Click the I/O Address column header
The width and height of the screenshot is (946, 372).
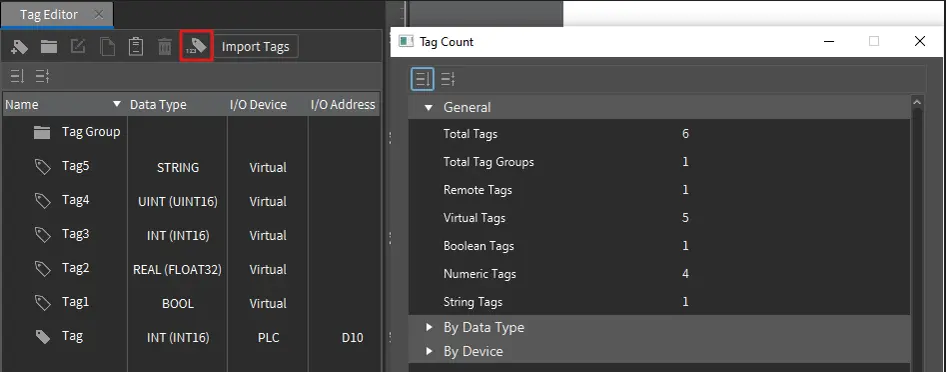point(343,104)
